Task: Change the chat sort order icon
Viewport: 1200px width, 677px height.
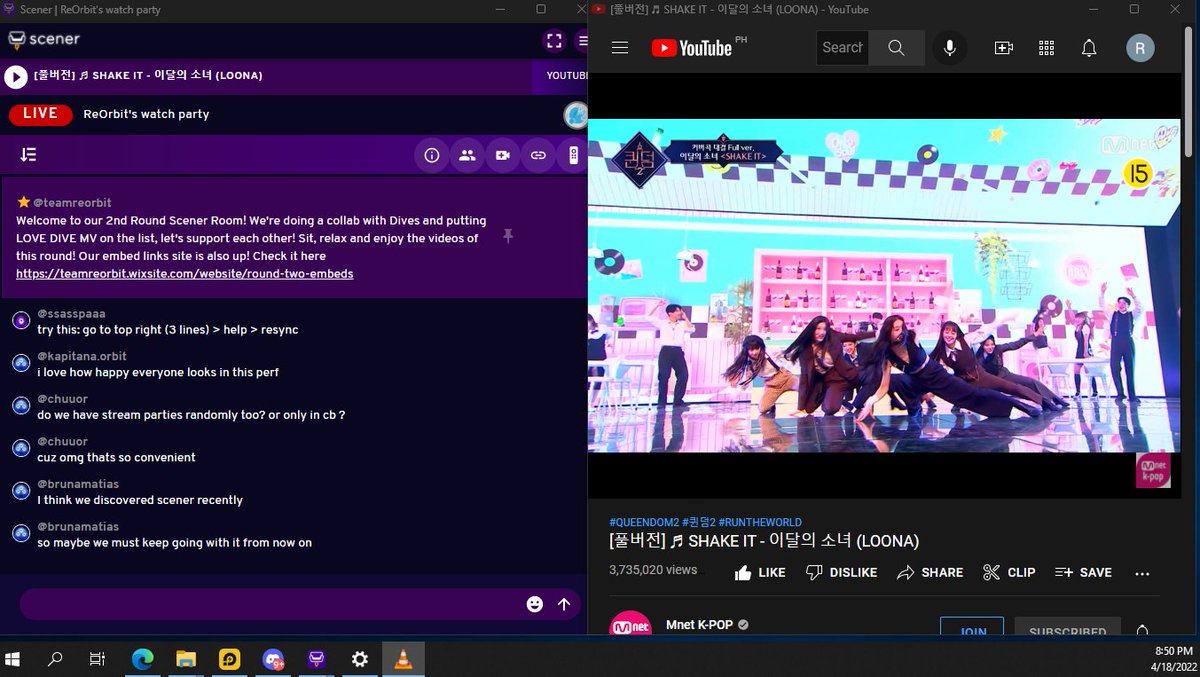Action: click(28, 155)
